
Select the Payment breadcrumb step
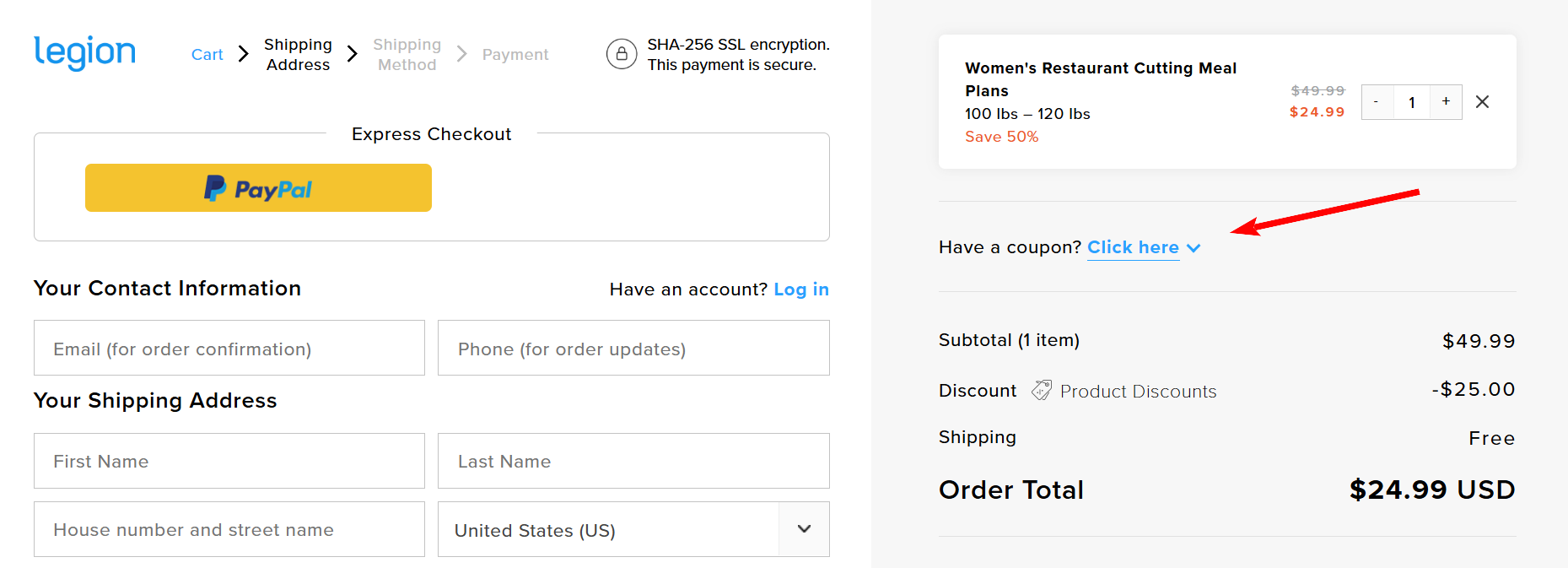click(x=515, y=55)
